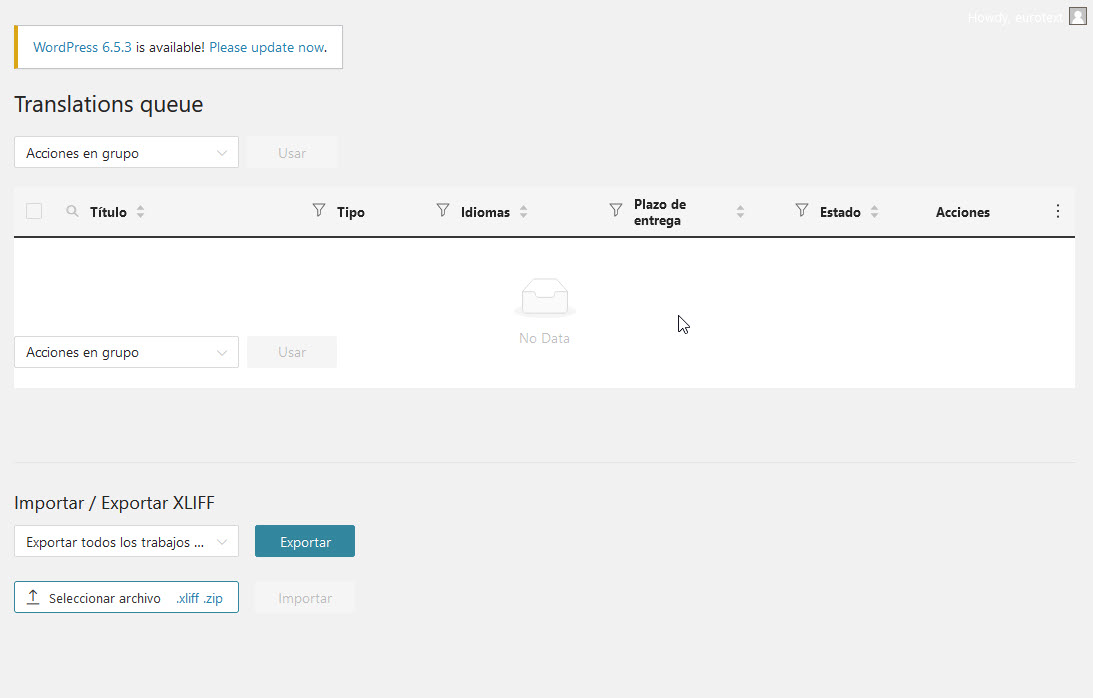Open the top Acciones en grupo dropdown

pos(126,153)
